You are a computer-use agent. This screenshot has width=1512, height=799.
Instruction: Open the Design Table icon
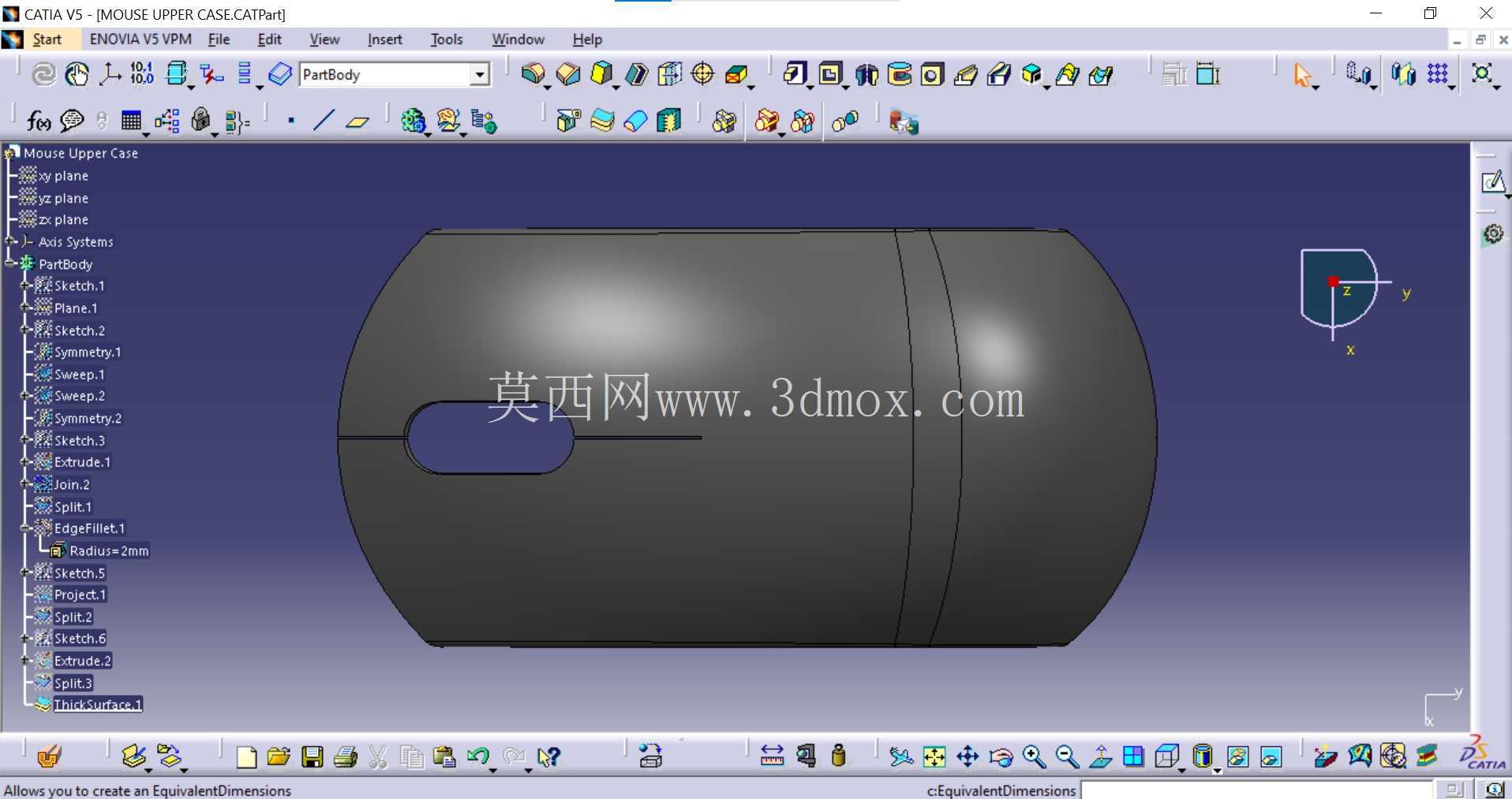(x=131, y=121)
